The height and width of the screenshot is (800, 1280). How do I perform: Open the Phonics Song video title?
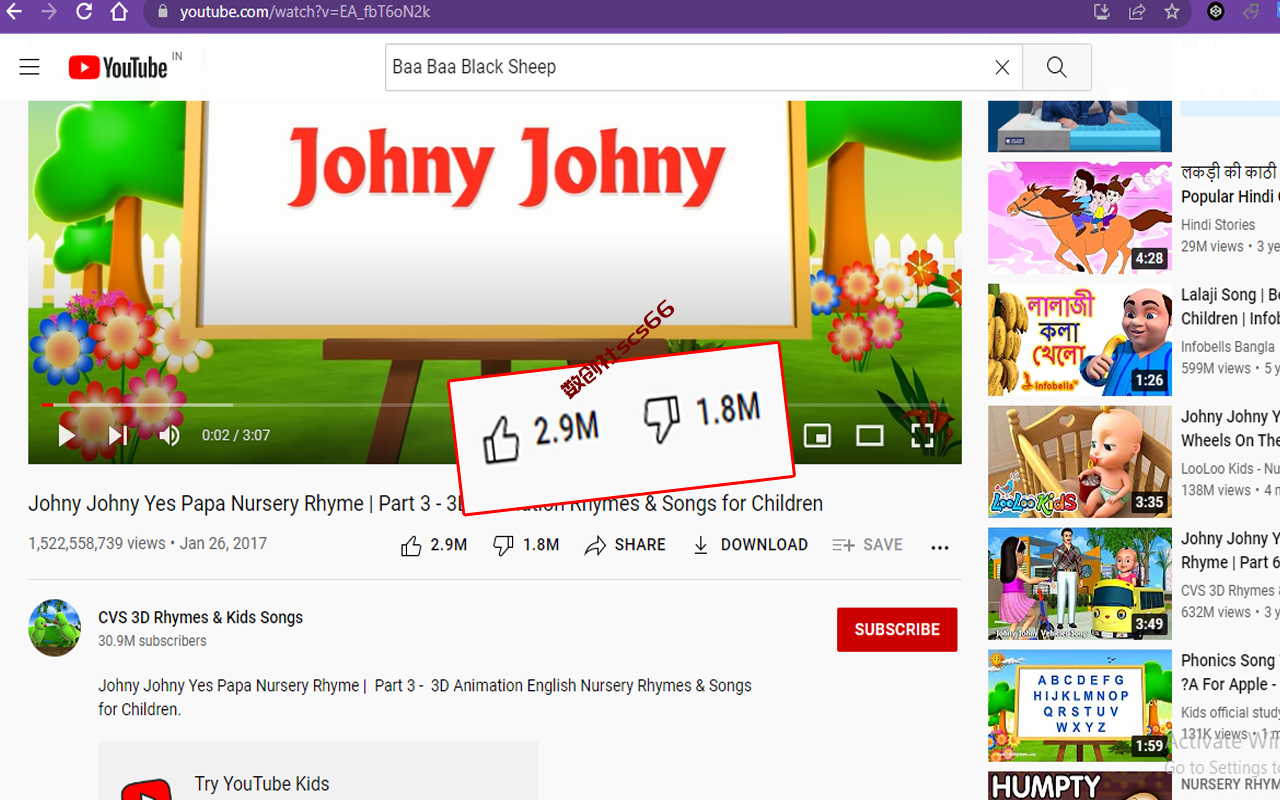(1230, 672)
